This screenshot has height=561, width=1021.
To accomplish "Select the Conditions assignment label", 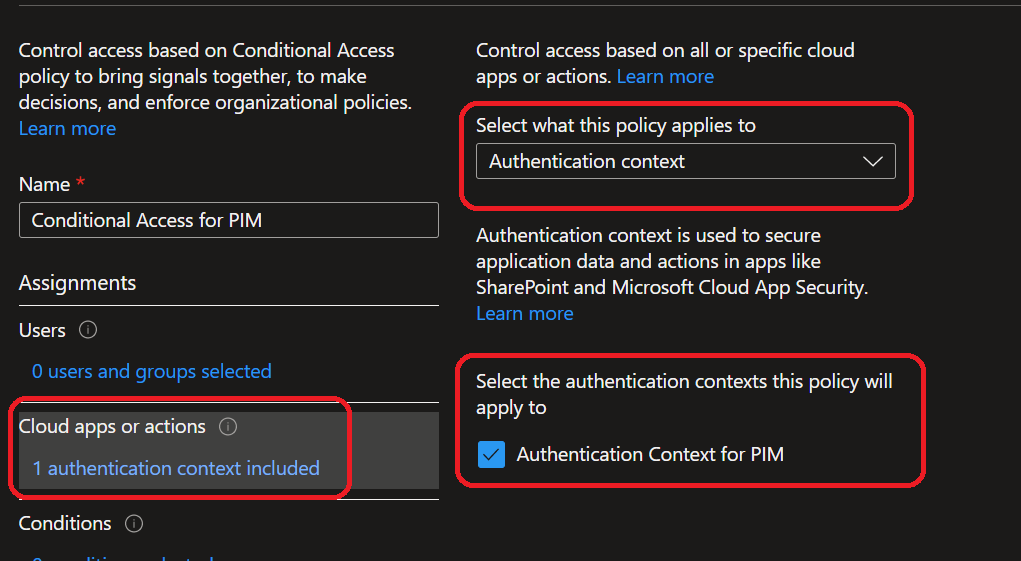I will click(x=65, y=524).
